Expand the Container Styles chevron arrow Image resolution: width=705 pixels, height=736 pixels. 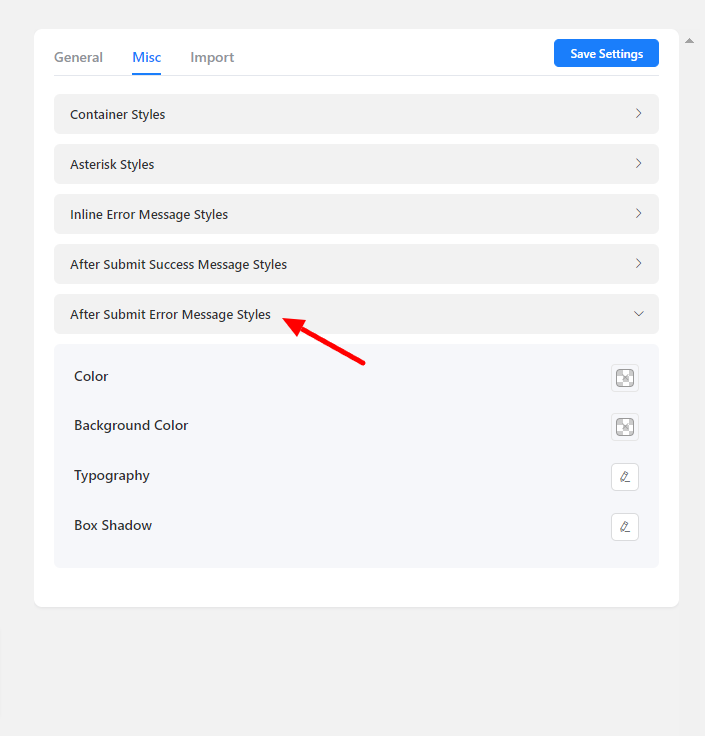click(638, 114)
